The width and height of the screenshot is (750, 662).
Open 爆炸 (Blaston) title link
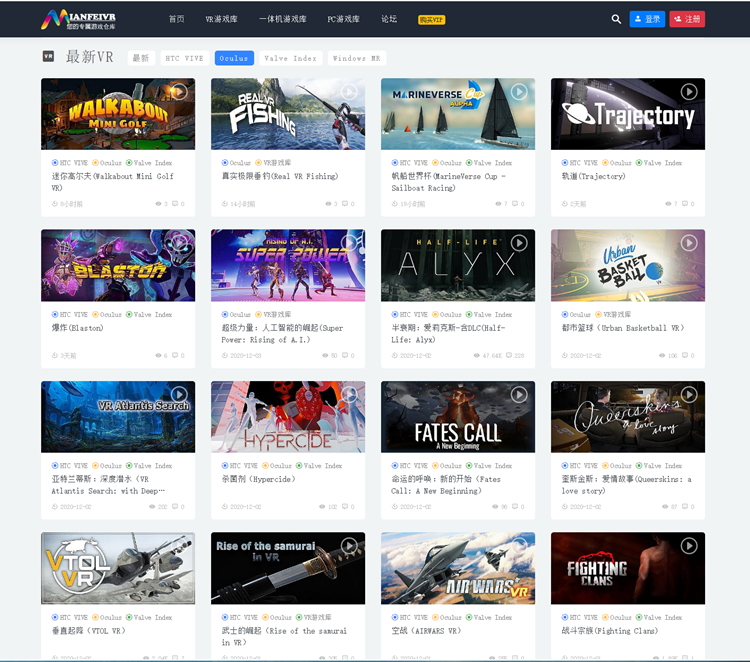pyautogui.click(x=77, y=328)
